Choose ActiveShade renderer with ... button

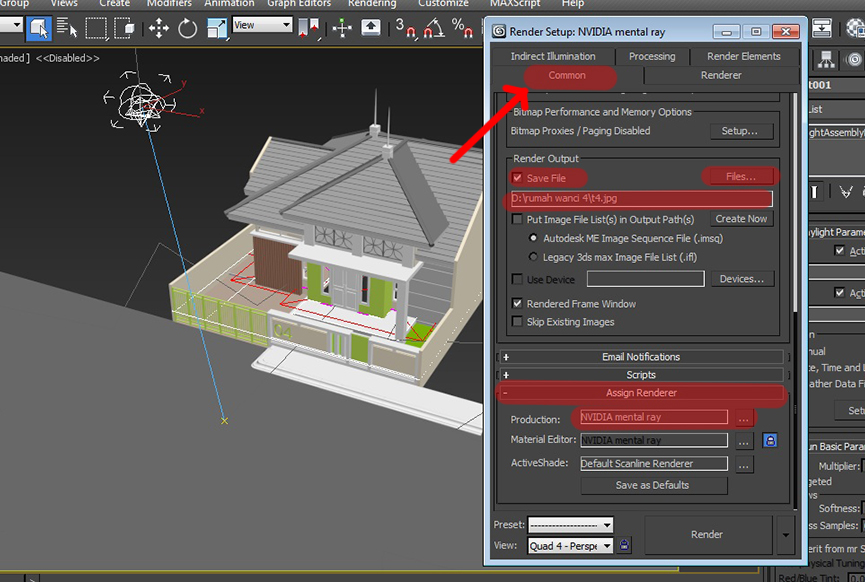click(x=744, y=464)
